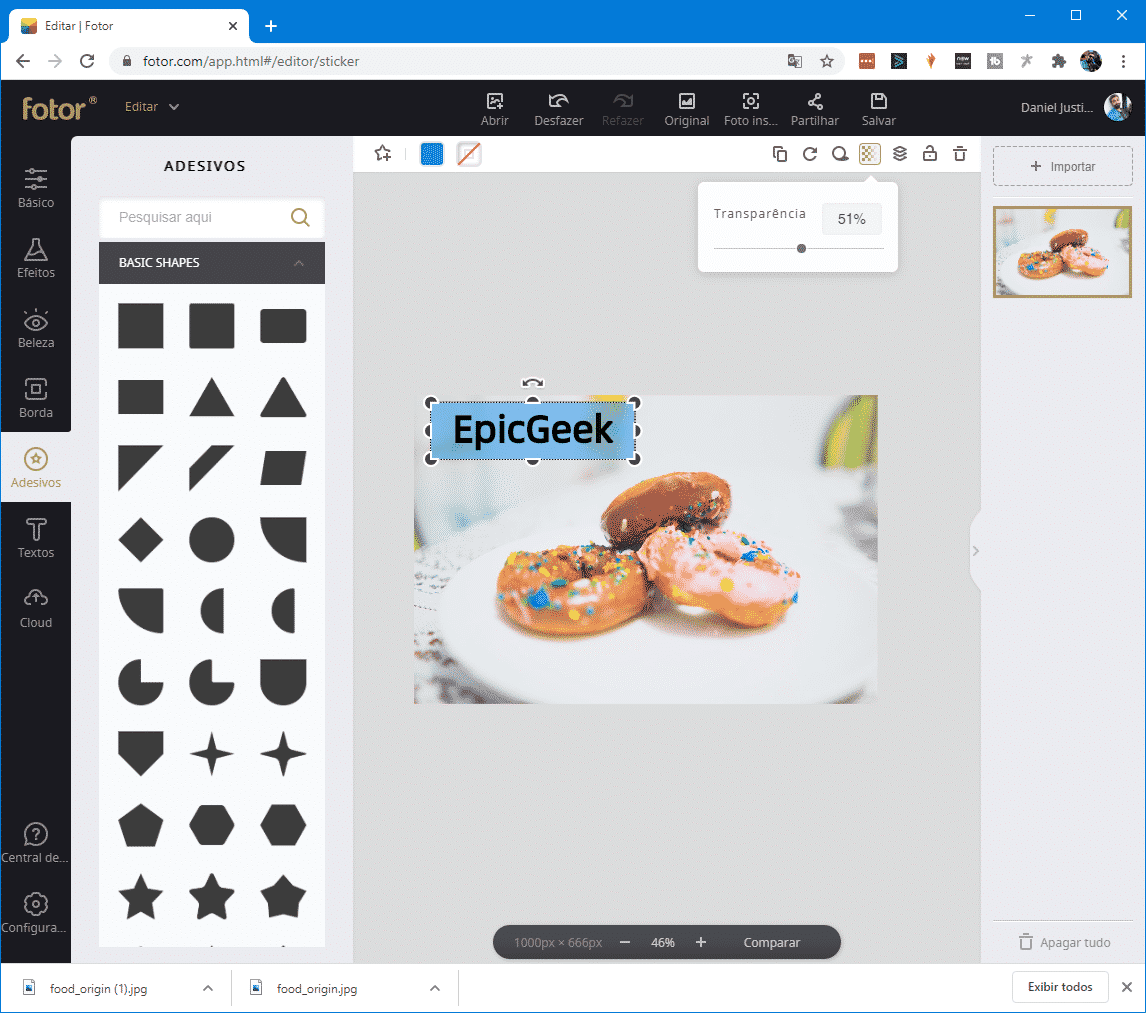Duplicate the selected sticker
This screenshot has height=1013, width=1146.
tap(780, 154)
